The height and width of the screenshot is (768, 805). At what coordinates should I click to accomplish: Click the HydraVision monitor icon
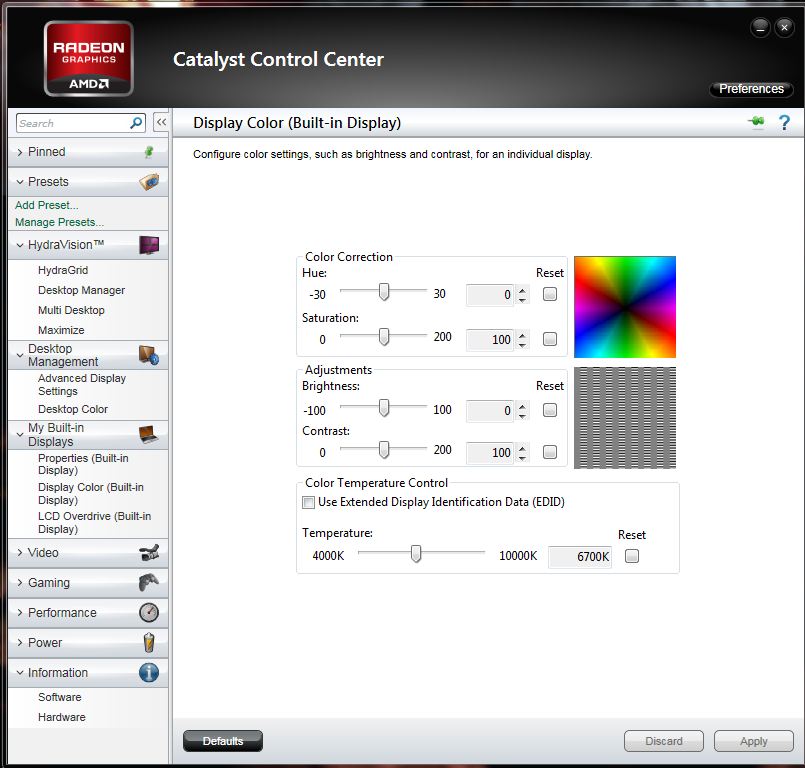pos(149,245)
